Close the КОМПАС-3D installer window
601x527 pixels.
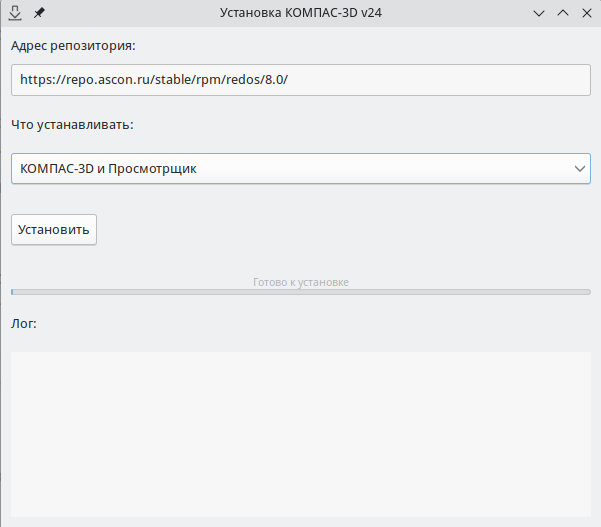pyautogui.click(x=586, y=13)
